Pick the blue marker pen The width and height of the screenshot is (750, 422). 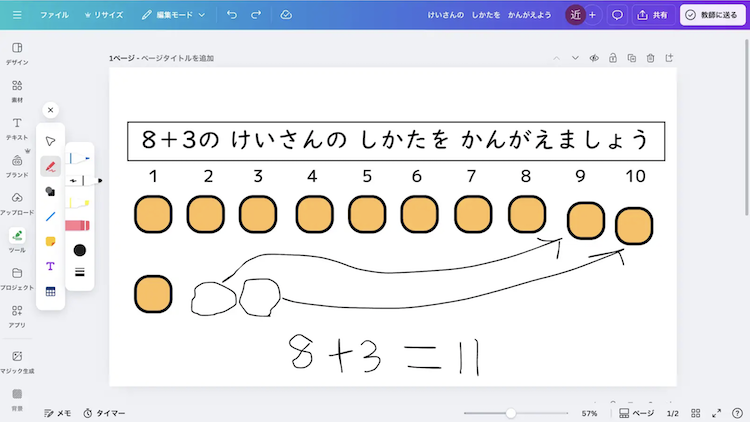click(x=78, y=158)
